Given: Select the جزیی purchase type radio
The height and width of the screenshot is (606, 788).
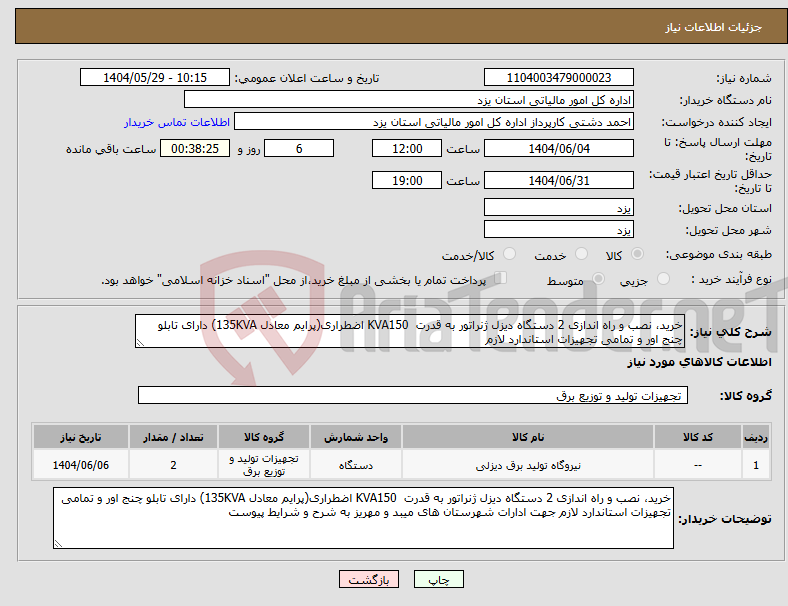Looking at the screenshot, I should click(663, 278).
